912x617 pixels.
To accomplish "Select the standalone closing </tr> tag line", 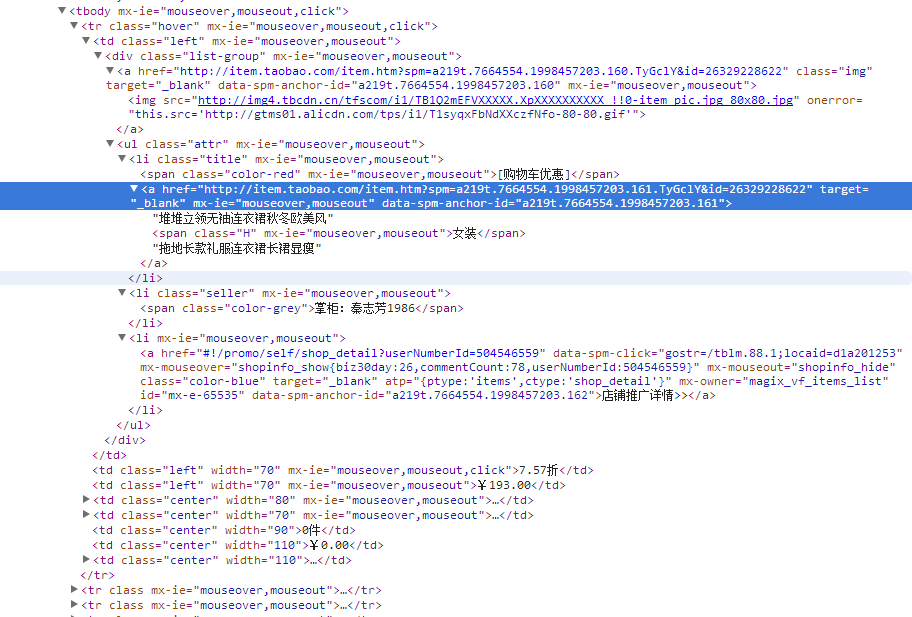I will pos(98,575).
